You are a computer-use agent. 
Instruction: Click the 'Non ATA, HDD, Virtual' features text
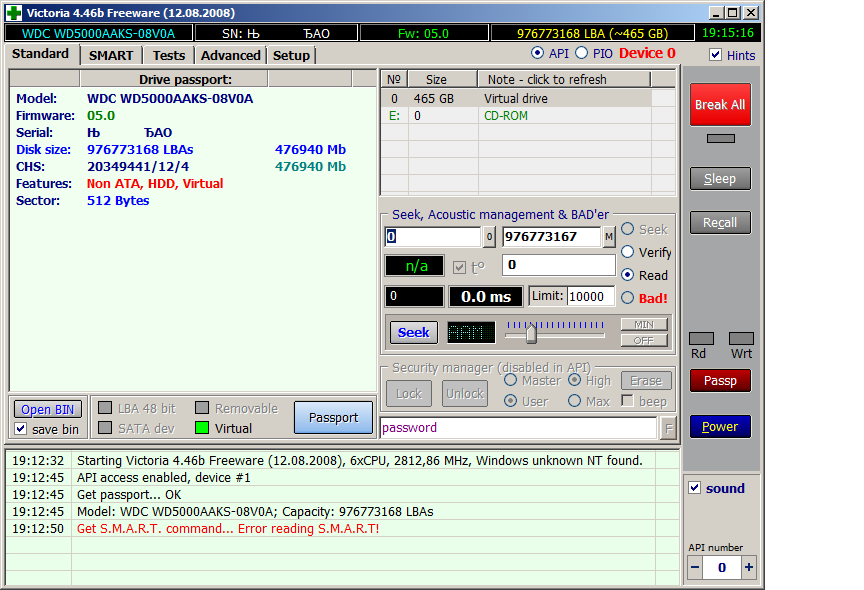(x=155, y=183)
